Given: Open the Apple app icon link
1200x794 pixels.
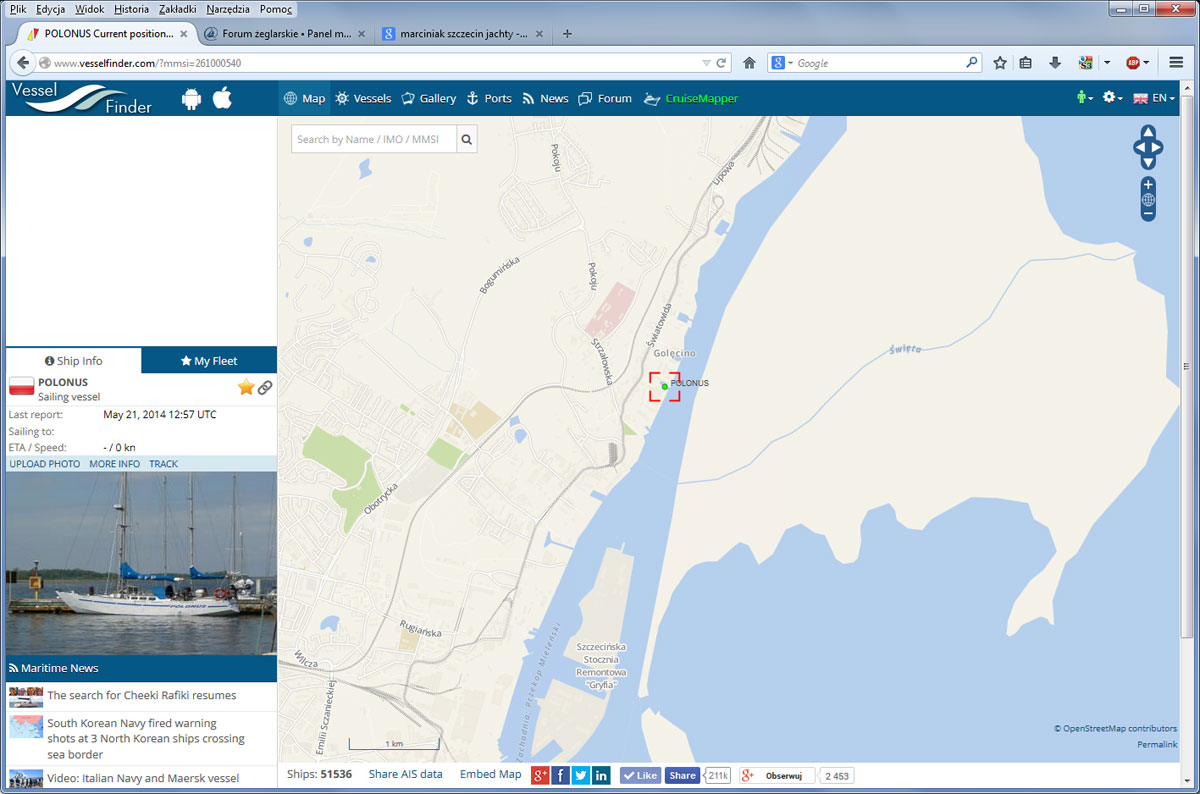Looking at the screenshot, I should (222, 97).
